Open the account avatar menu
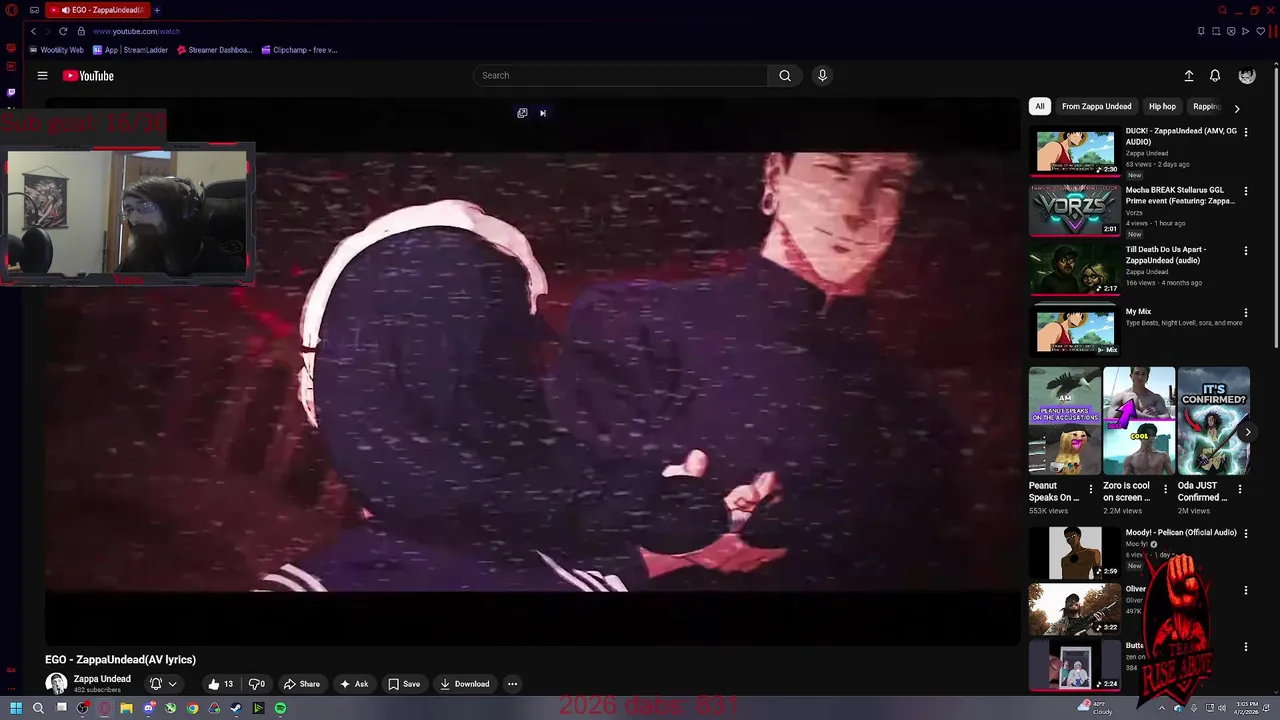The height and width of the screenshot is (720, 1280). click(x=1247, y=76)
